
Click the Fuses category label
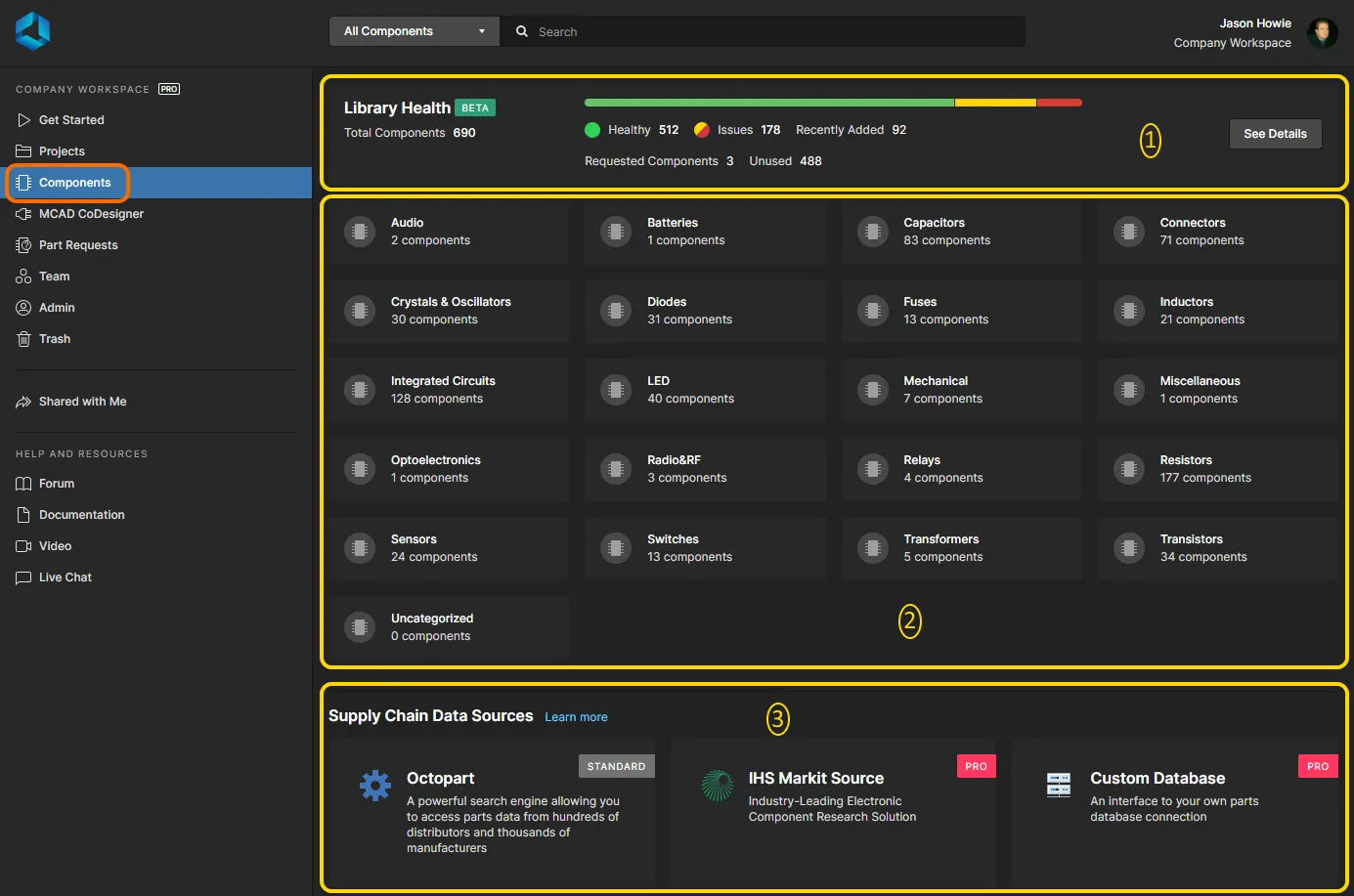click(920, 302)
